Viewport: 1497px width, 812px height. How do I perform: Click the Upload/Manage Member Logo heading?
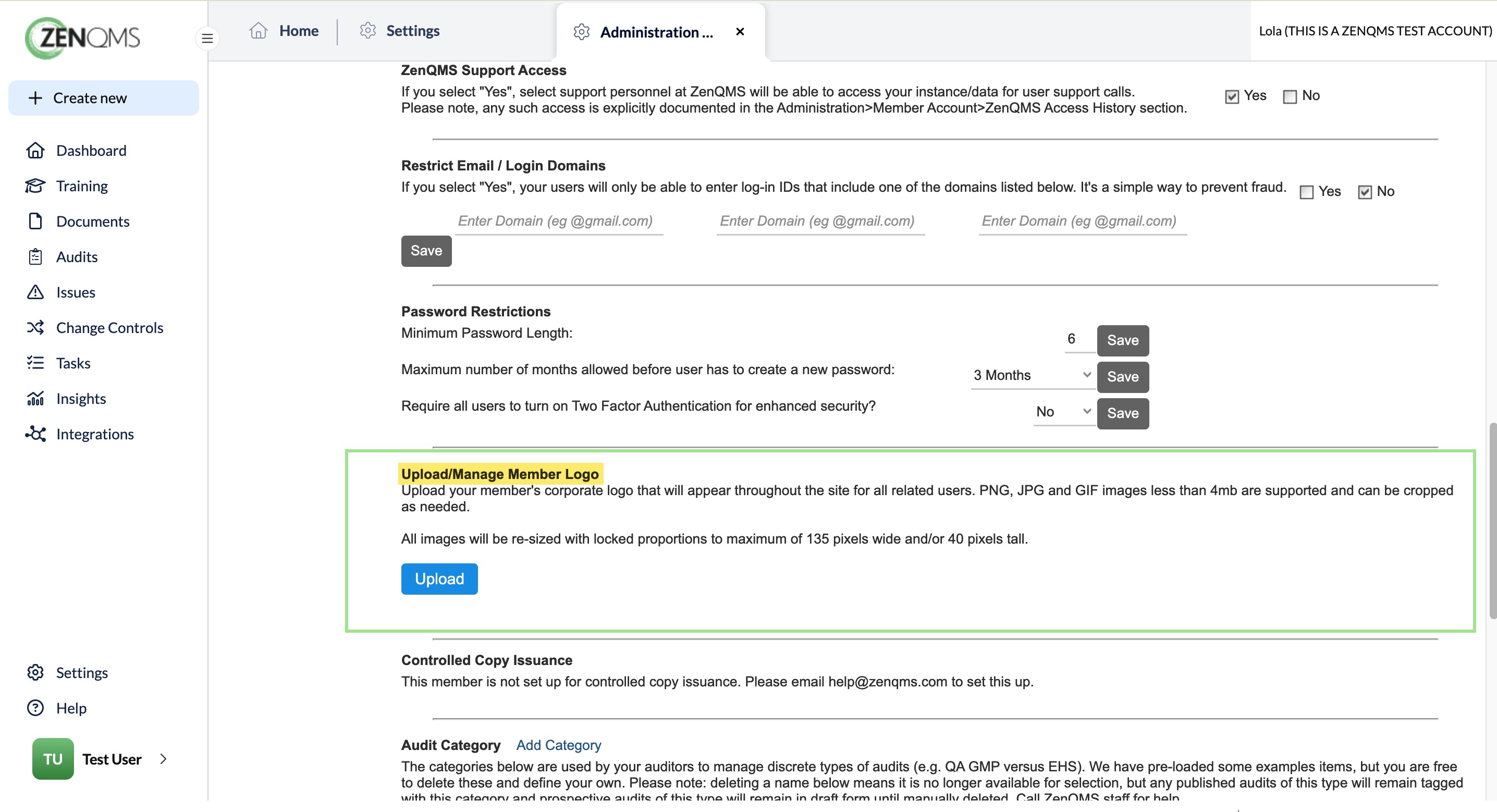tap(500, 474)
